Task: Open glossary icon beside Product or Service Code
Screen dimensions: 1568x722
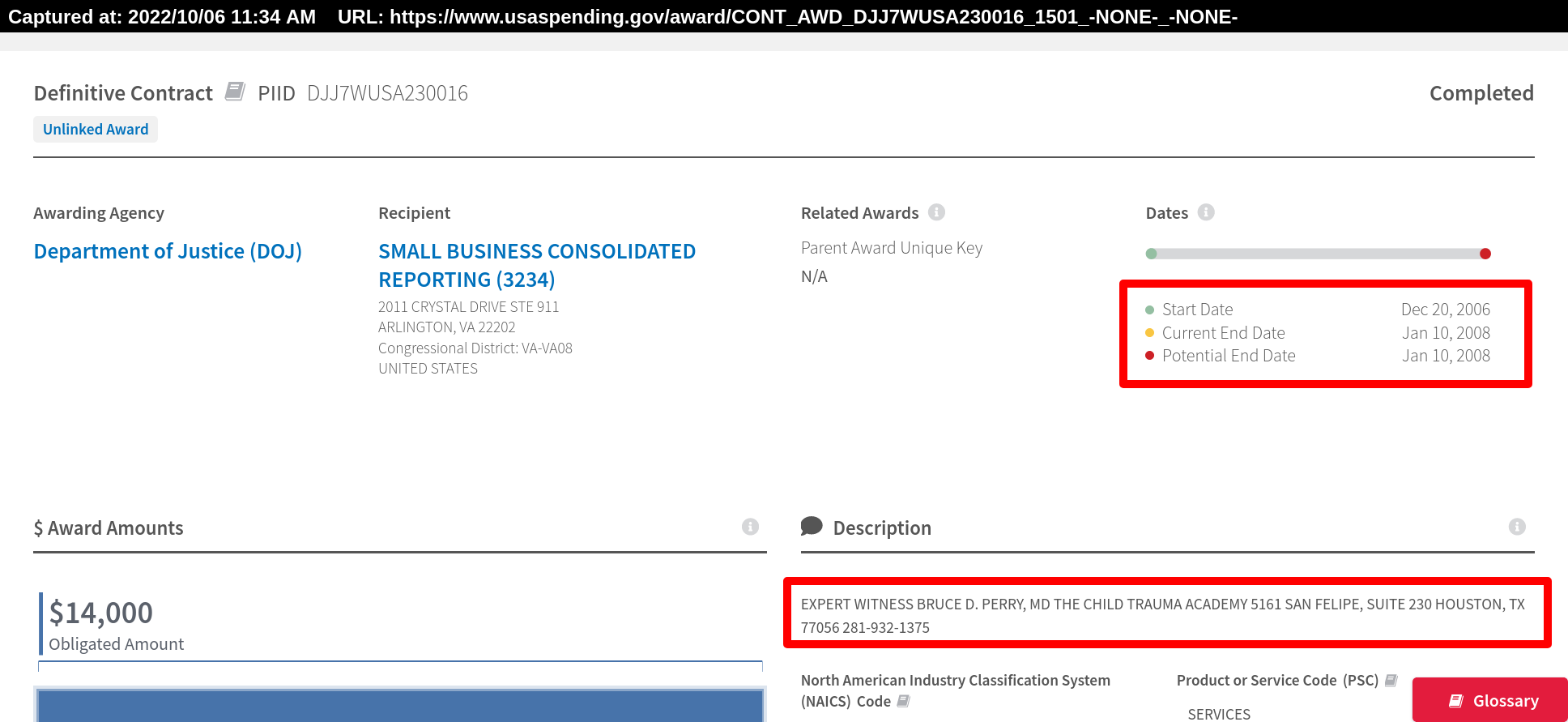Action: [x=1391, y=680]
